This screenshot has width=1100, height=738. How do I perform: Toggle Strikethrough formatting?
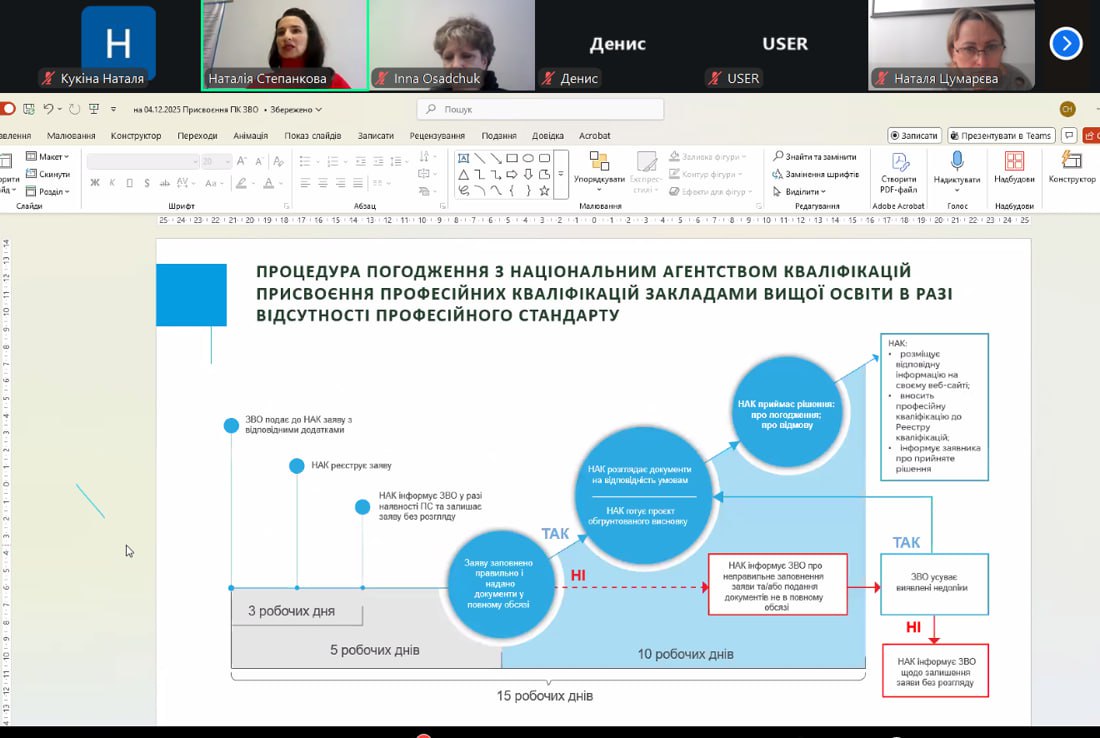(165, 183)
